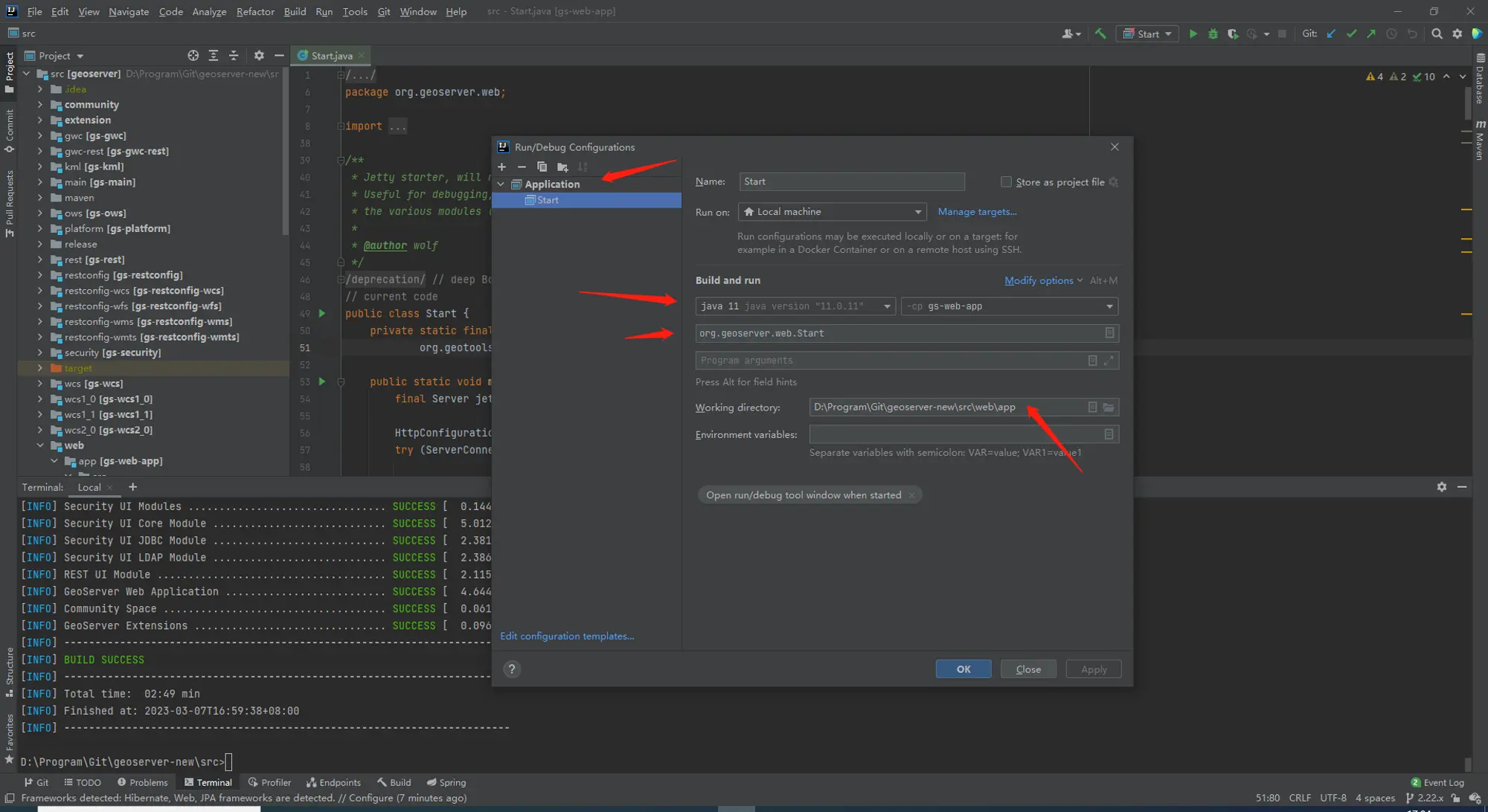Open the Problems tool window tab
This screenshot has height=812, width=1488.
tap(142, 782)
